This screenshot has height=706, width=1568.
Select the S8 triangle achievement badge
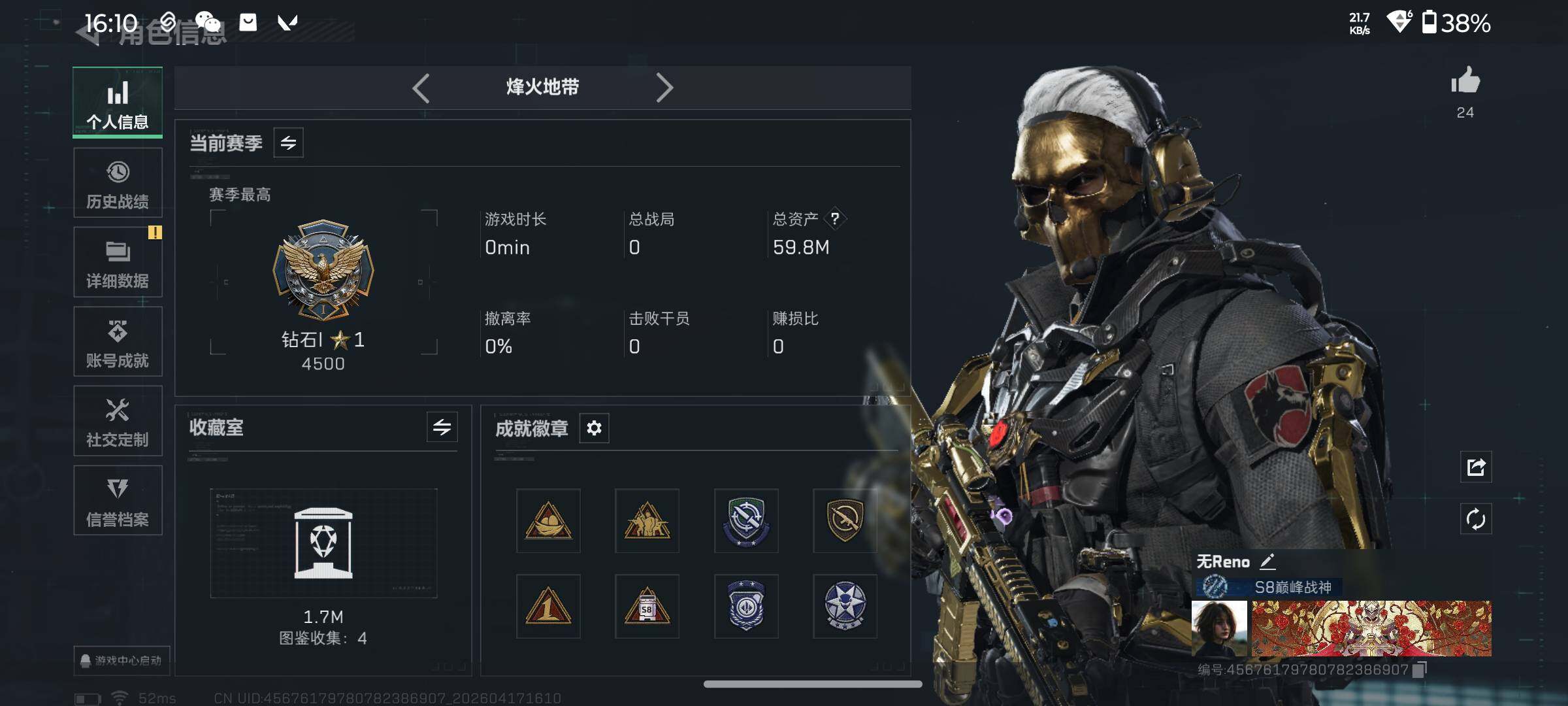click(647, 607)
